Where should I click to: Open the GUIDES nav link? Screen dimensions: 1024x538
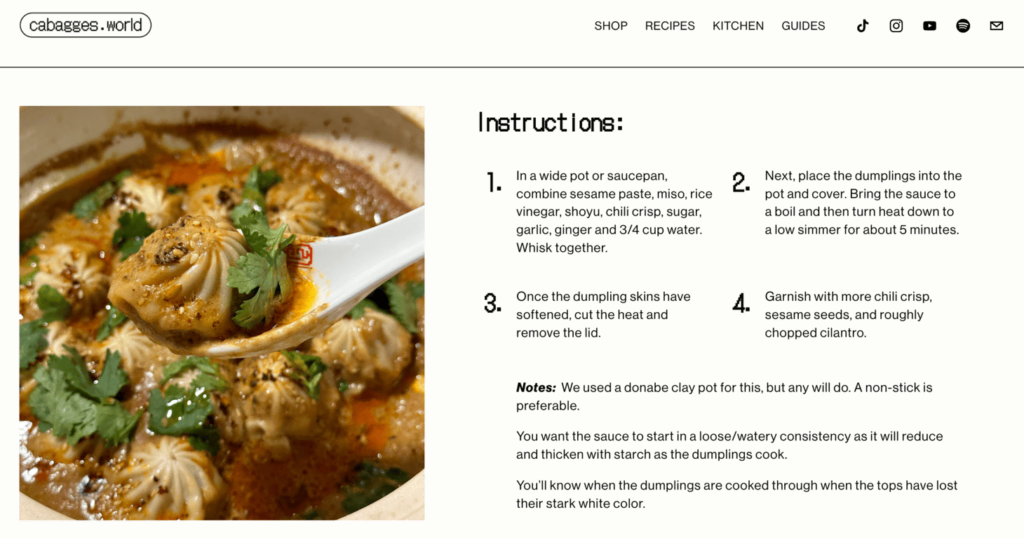tap(803, 26)
